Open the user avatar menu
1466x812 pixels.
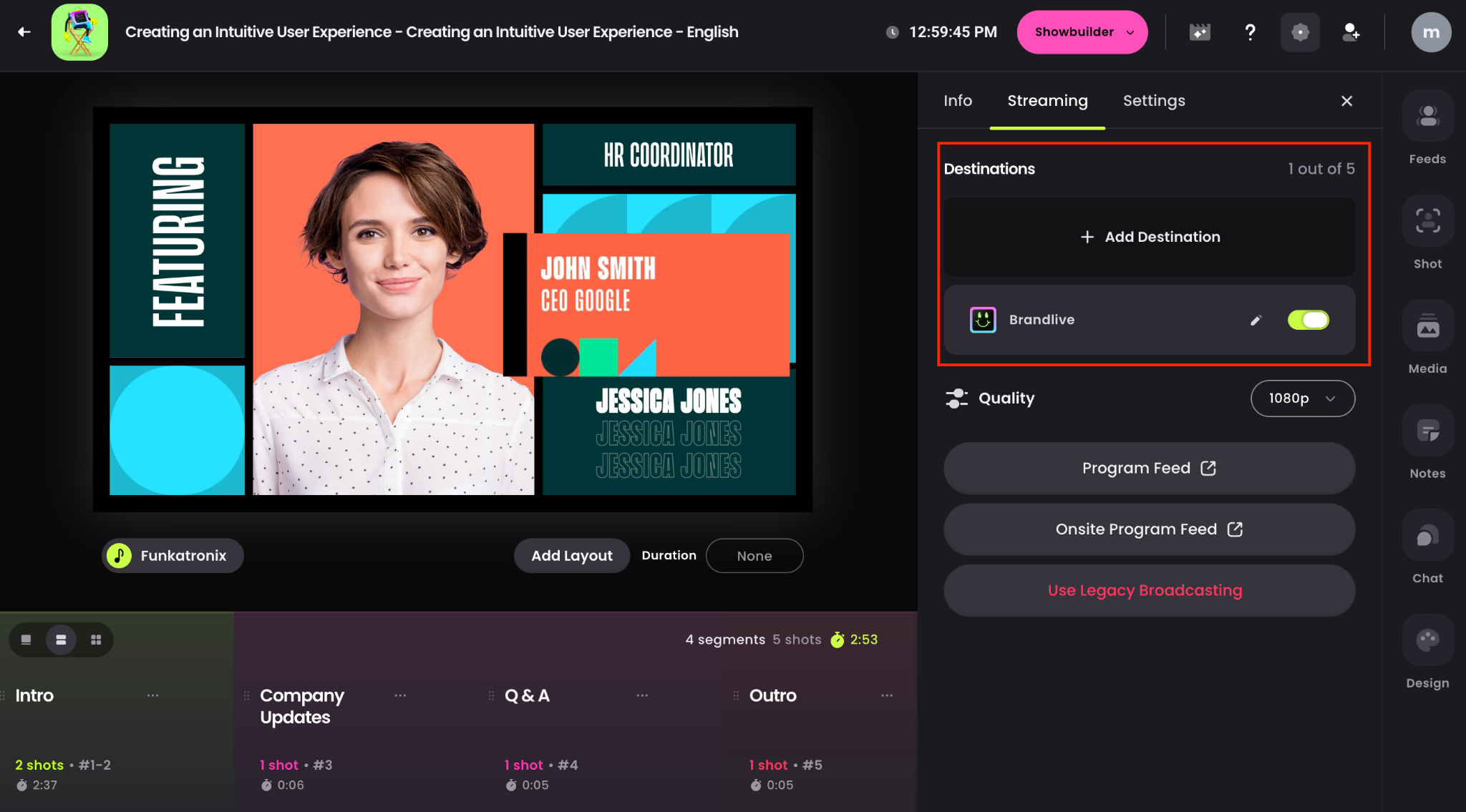click(1431, 32)
